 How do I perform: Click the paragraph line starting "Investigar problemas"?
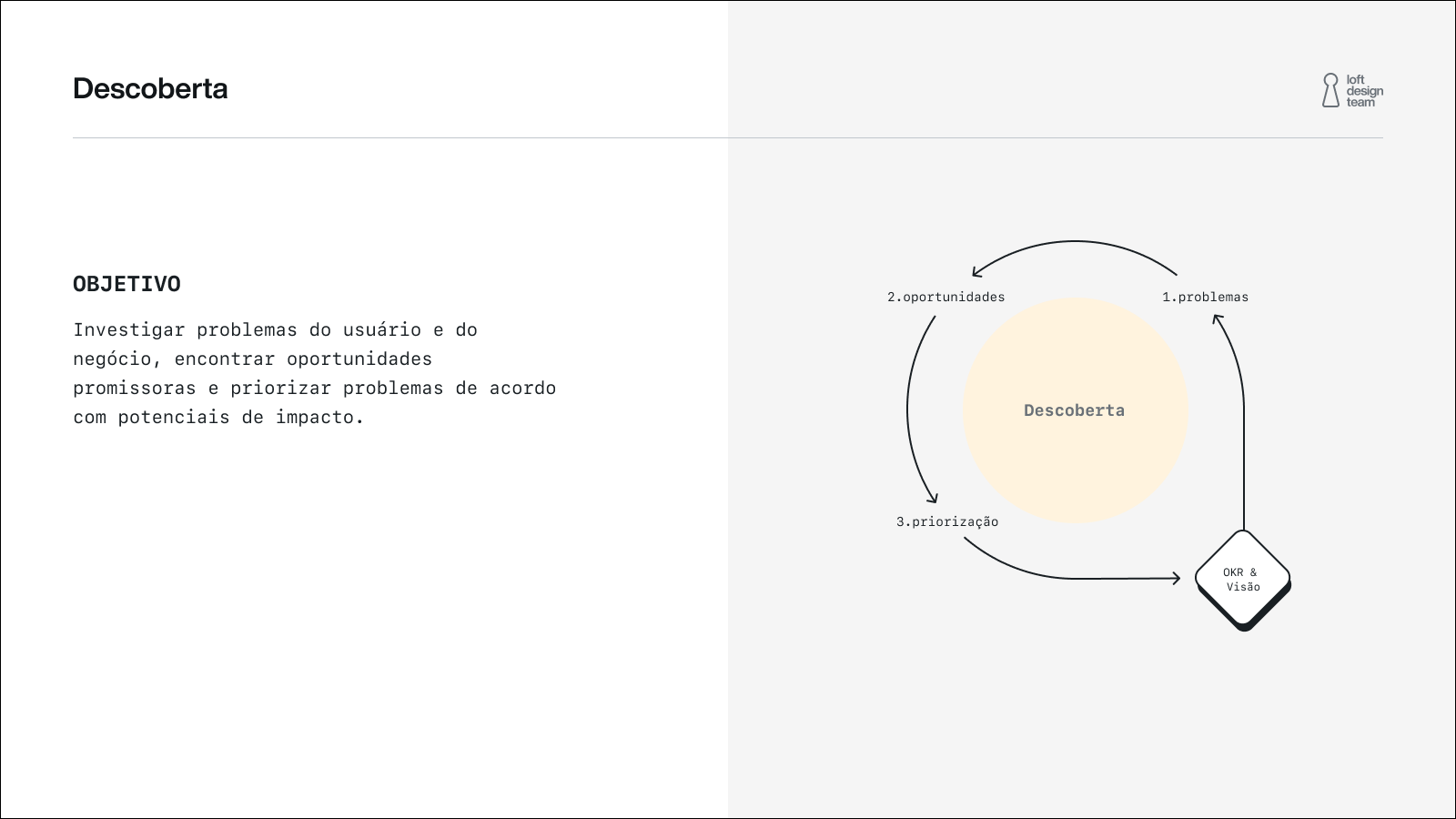(x=275, y=329)
